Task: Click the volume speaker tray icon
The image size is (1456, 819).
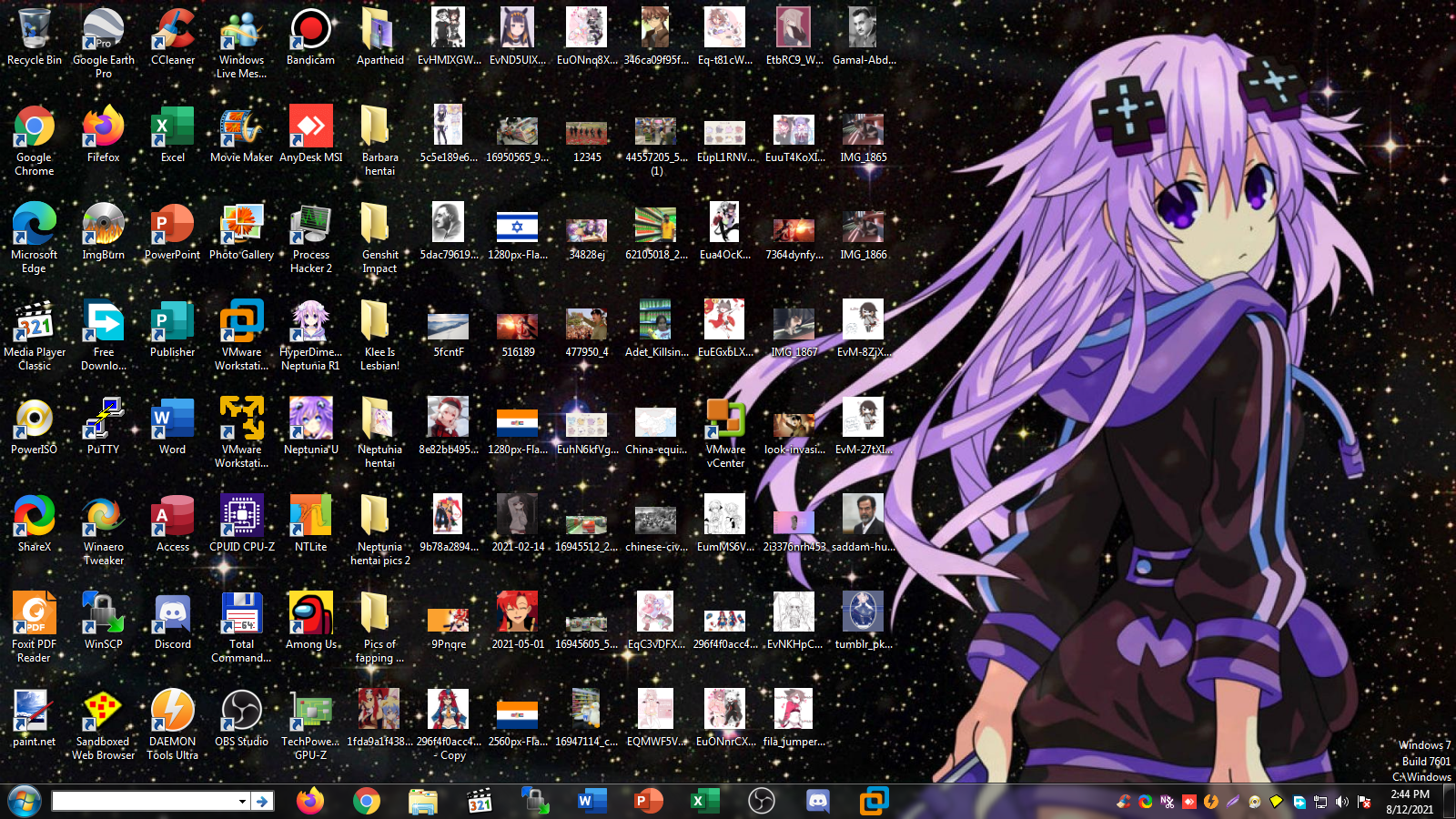Action: coord(1341,802)
